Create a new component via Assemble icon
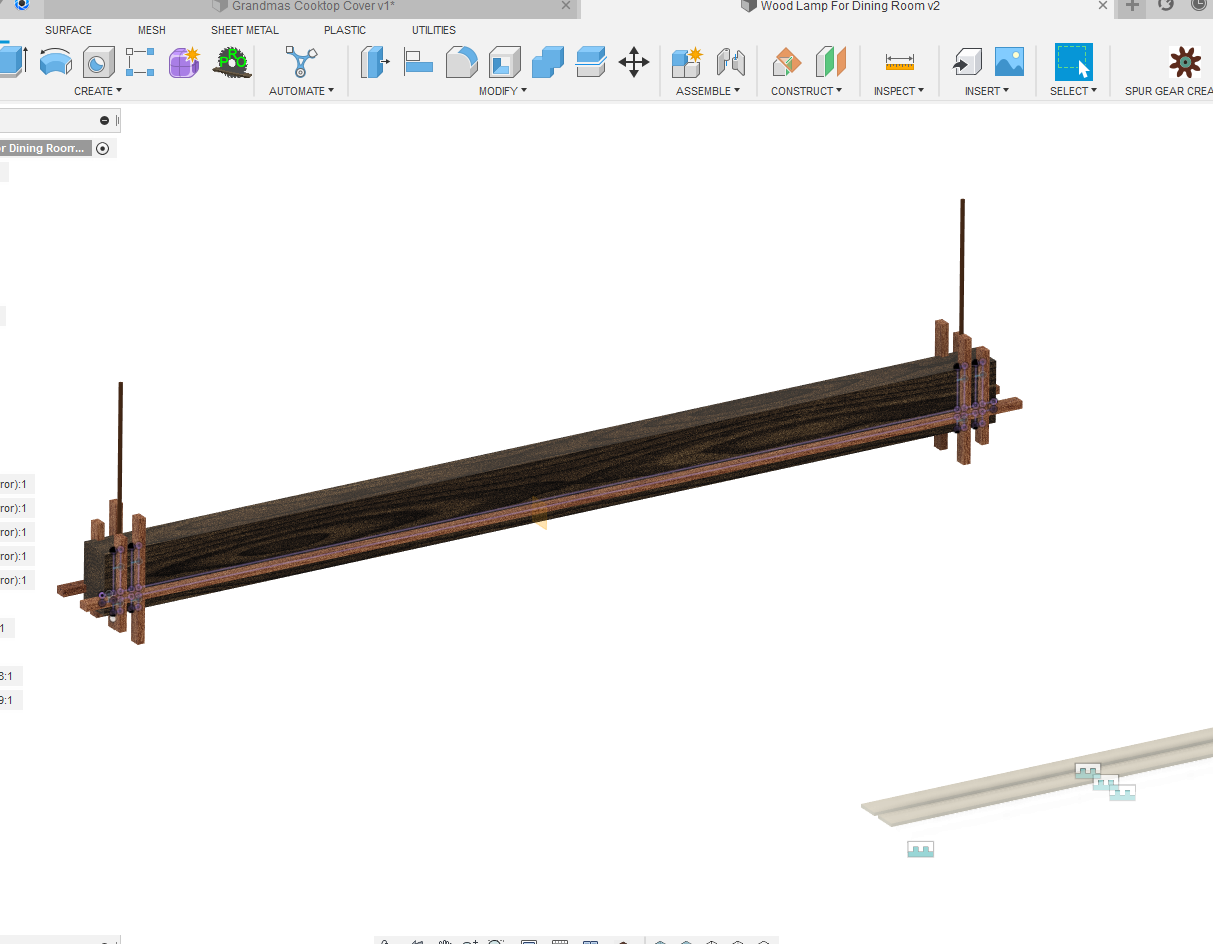The image size is (1213, 944). point(686,62)
